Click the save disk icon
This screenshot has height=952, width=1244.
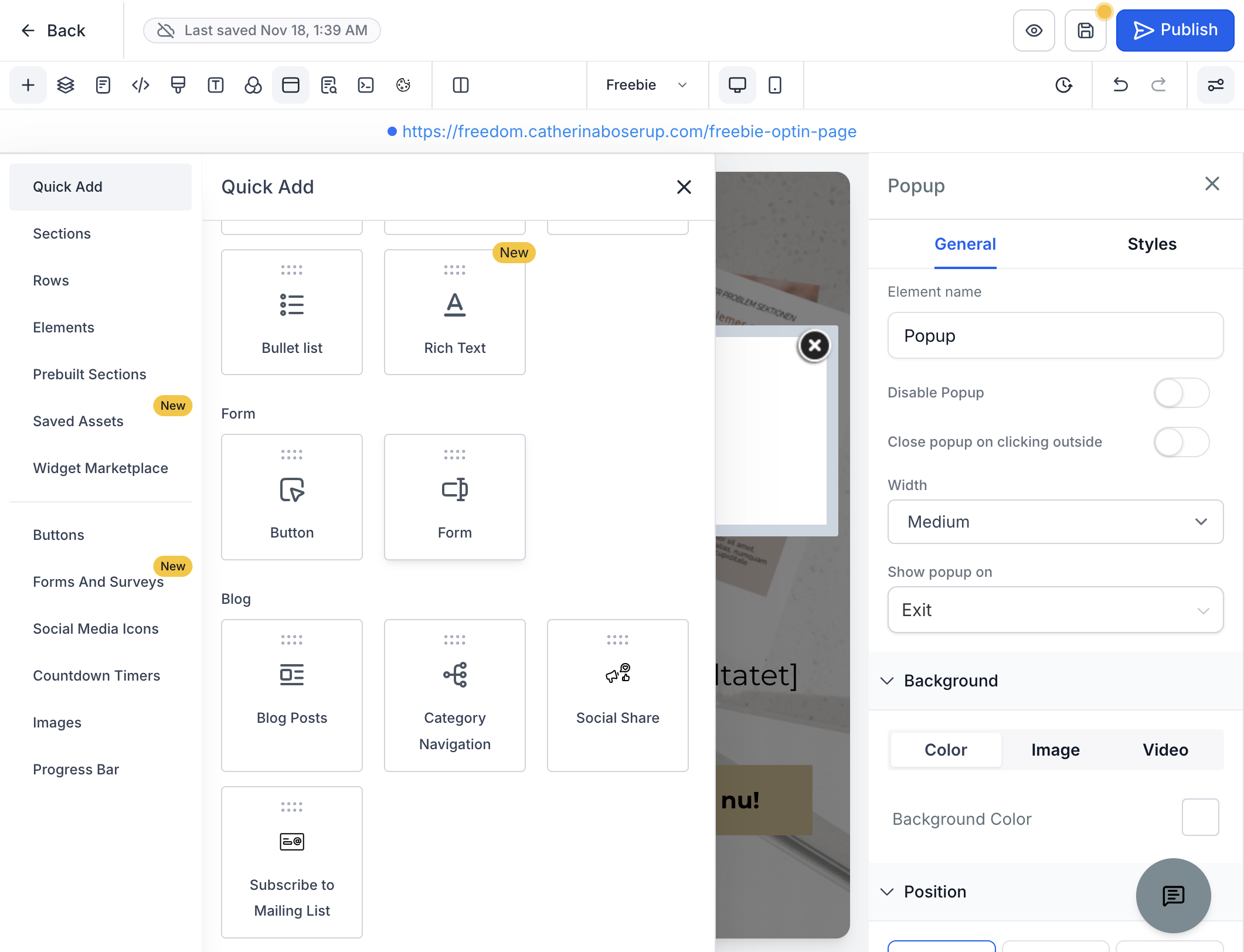pos(1086,30)
